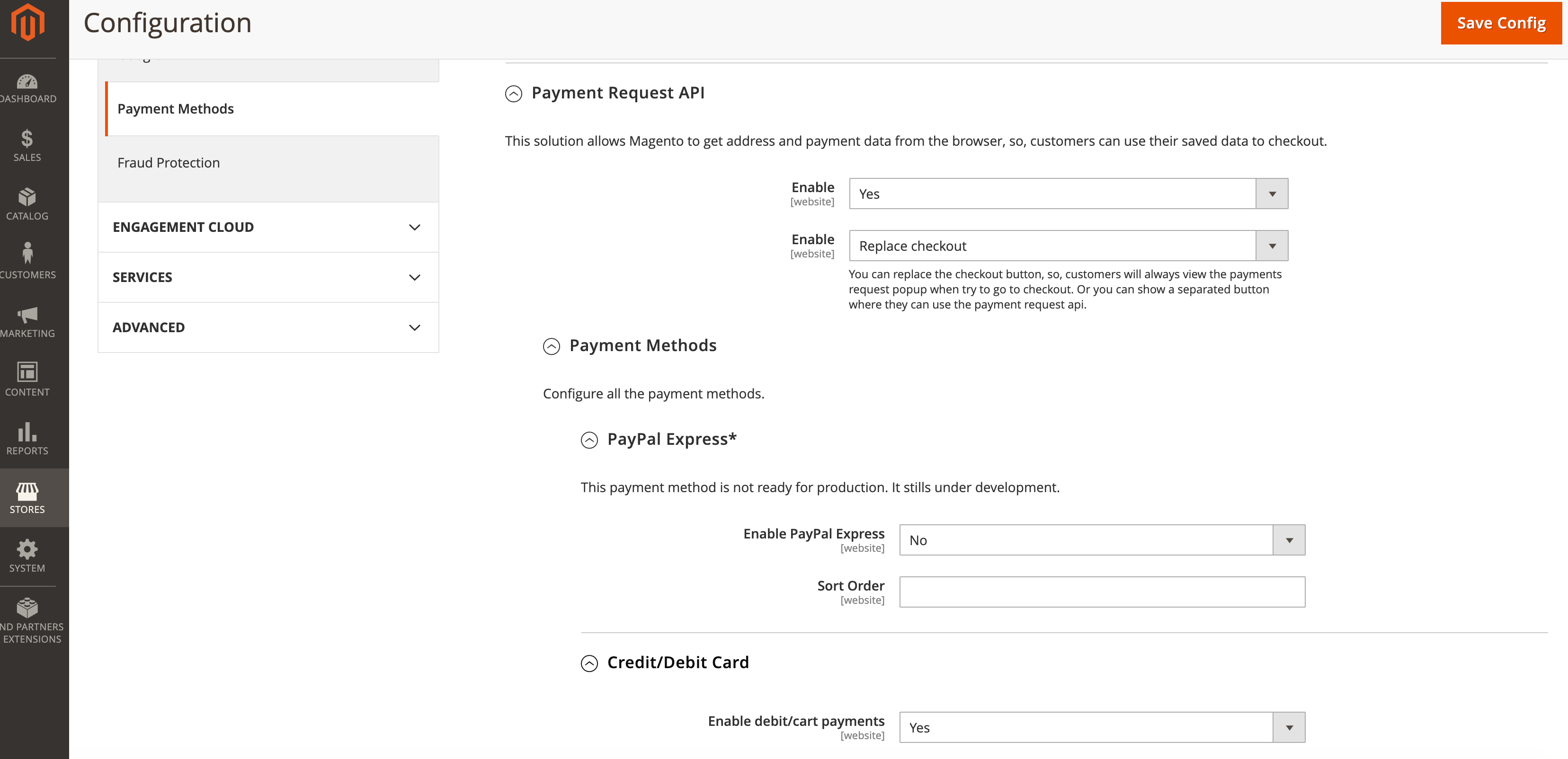Open the Content layout icon
This screenshot has height=759, width=1568.
[x=27, y=372]
